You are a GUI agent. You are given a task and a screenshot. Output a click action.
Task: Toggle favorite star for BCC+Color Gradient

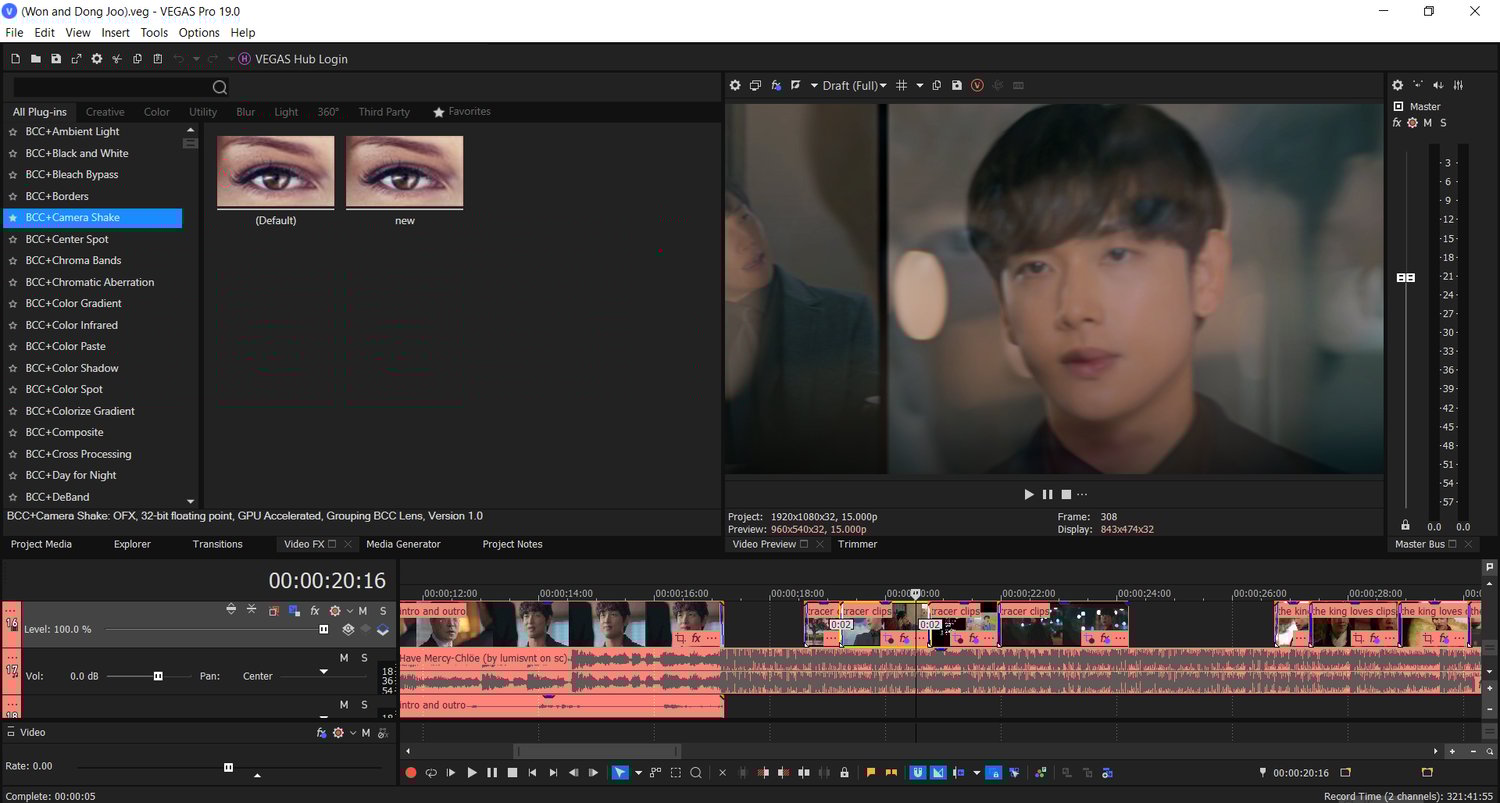pyautogui.click(x=13, y=303)
